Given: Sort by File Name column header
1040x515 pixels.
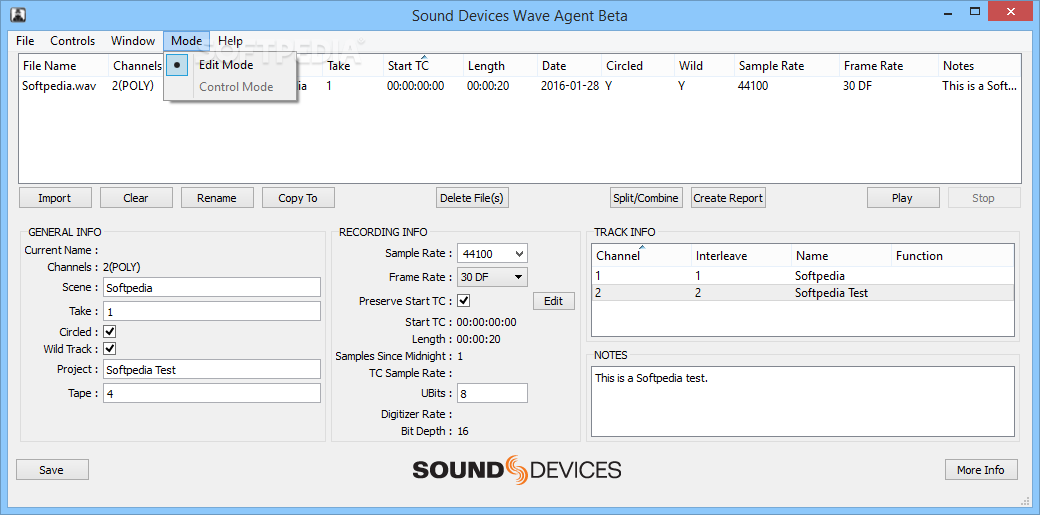Looking at the screenshot, I should click(64, 66).
